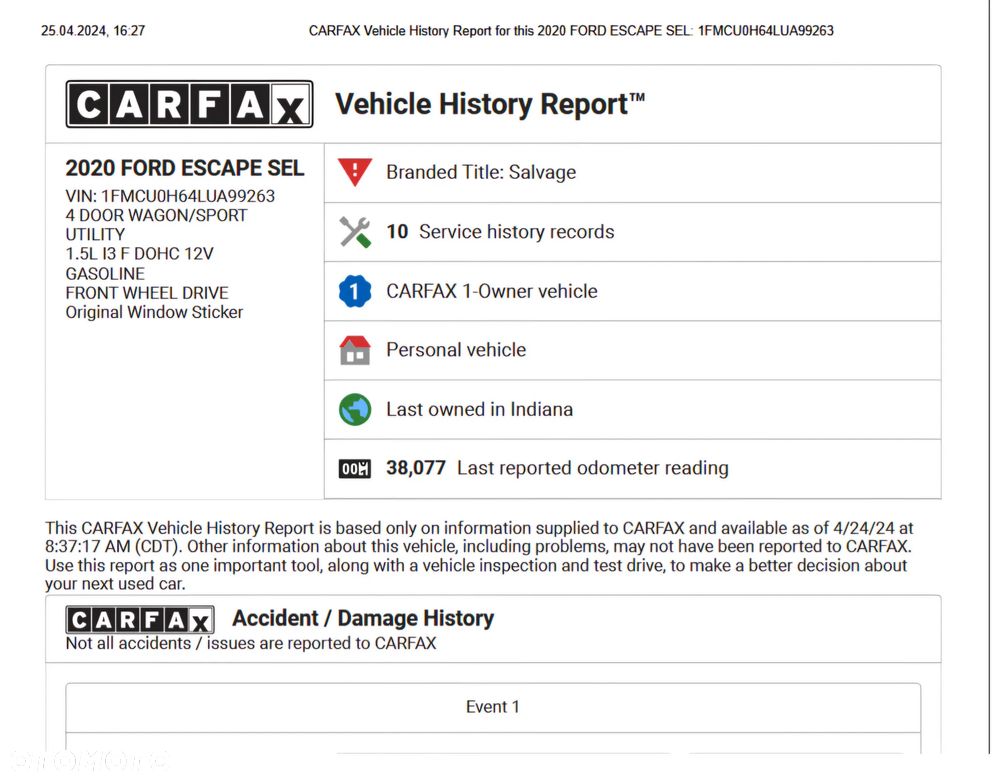Click the Vehicle History Report heading
This screenshot has width=1000, height=781.
489,104
